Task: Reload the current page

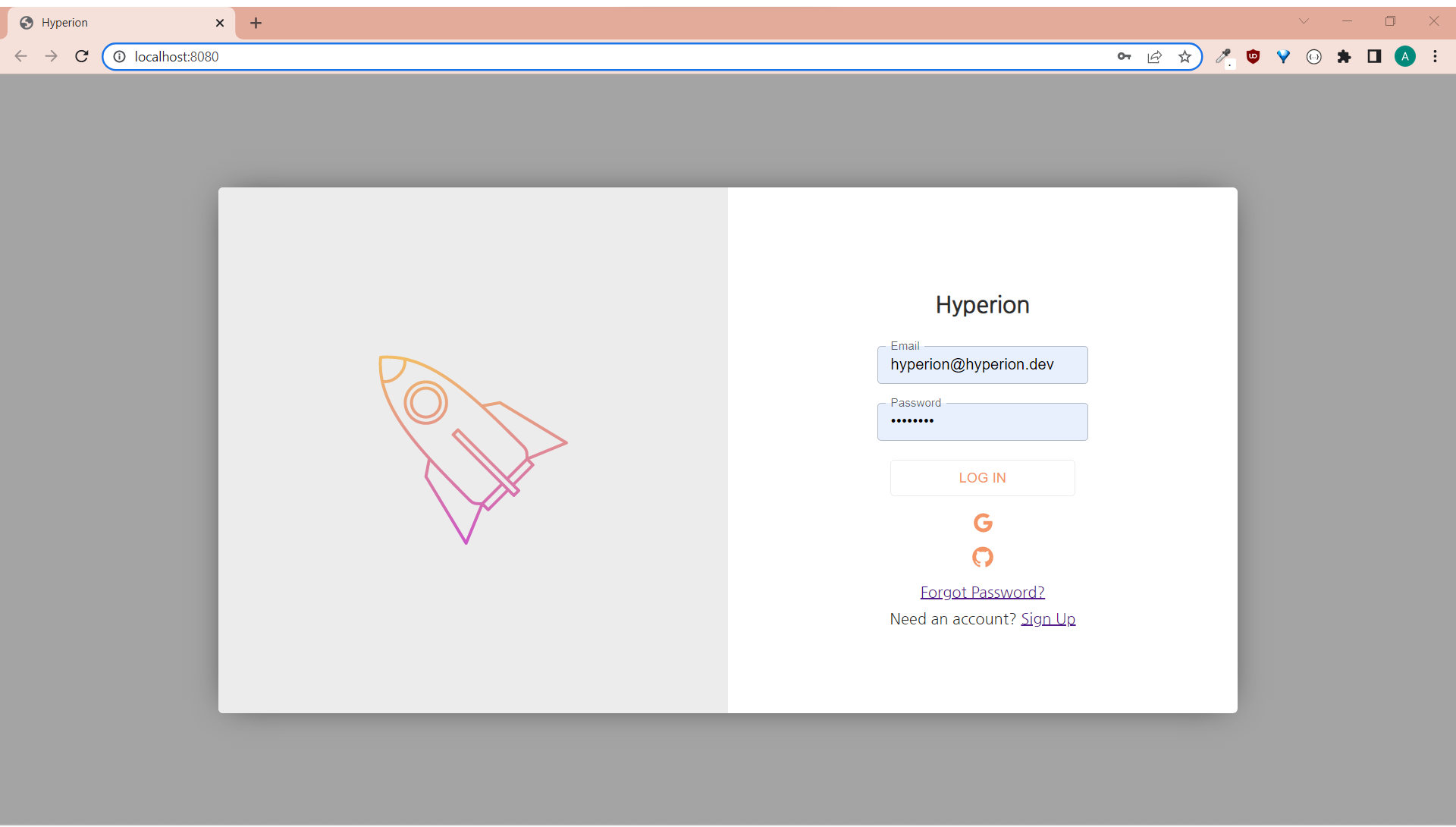Action: 82,57
